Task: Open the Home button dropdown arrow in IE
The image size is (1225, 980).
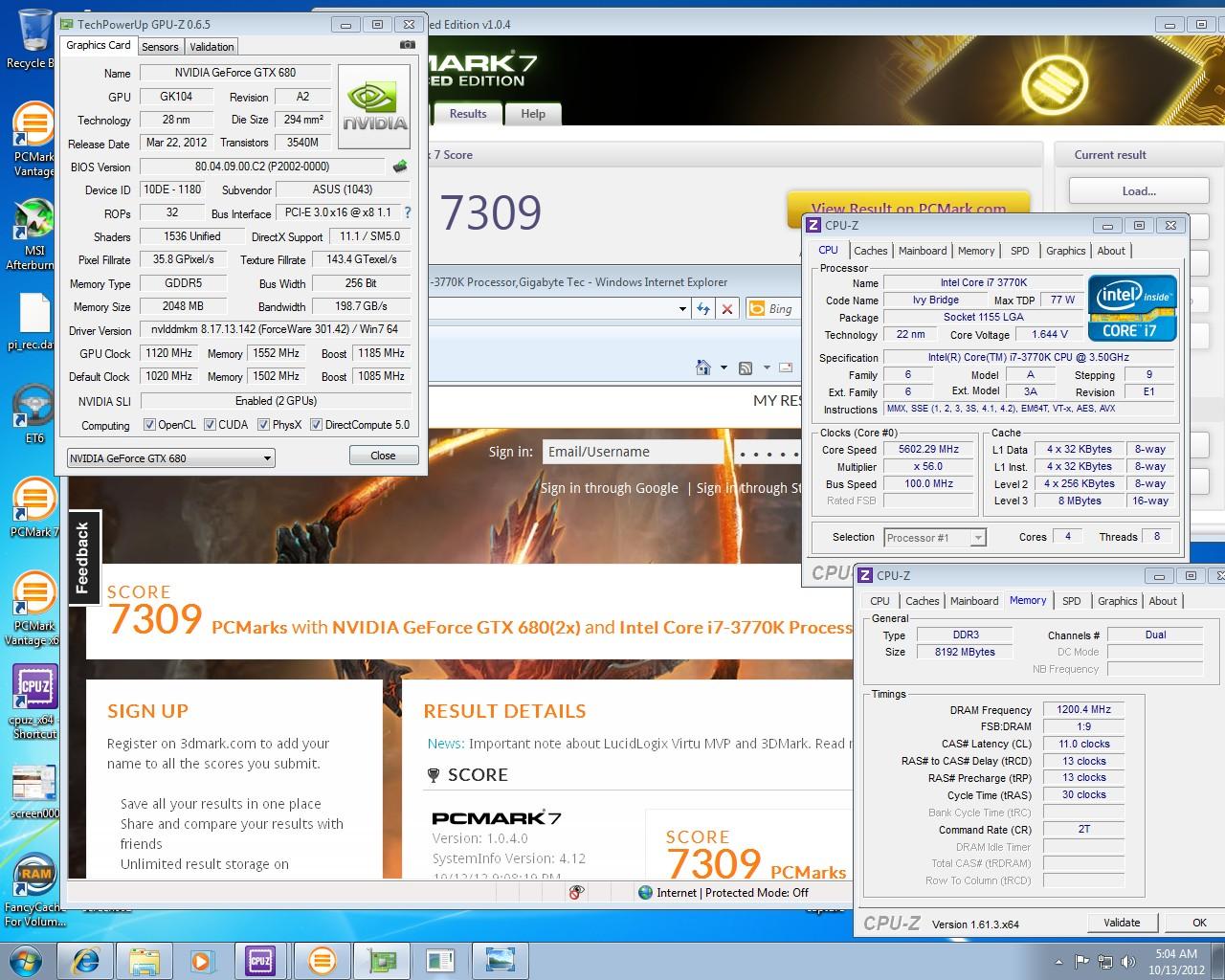Action: coord(723,367)
